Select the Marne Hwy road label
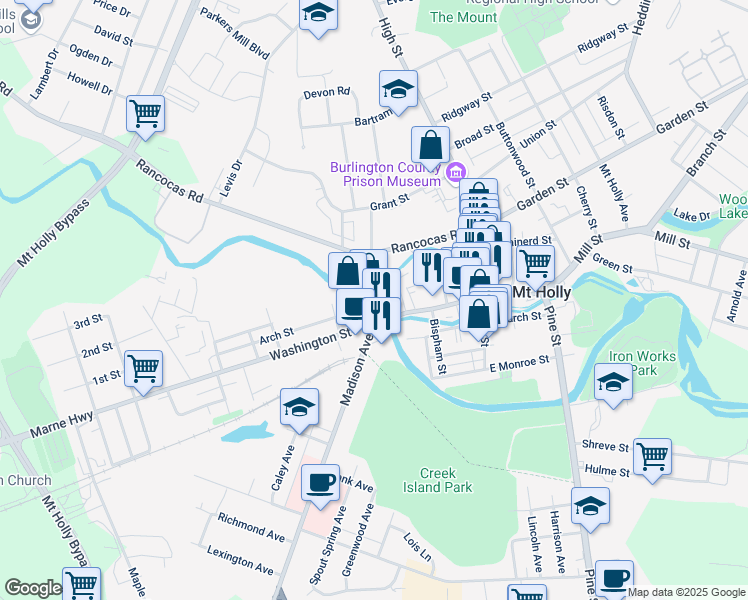 [62, 424]
